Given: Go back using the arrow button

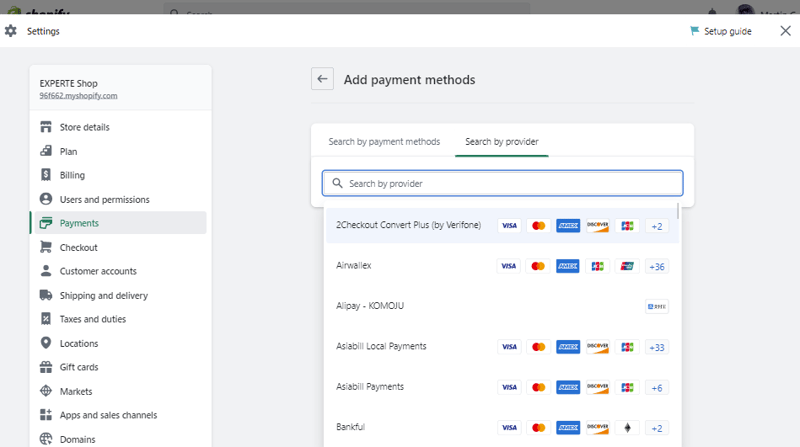Looking at the screenshot, I should (322, 79).
